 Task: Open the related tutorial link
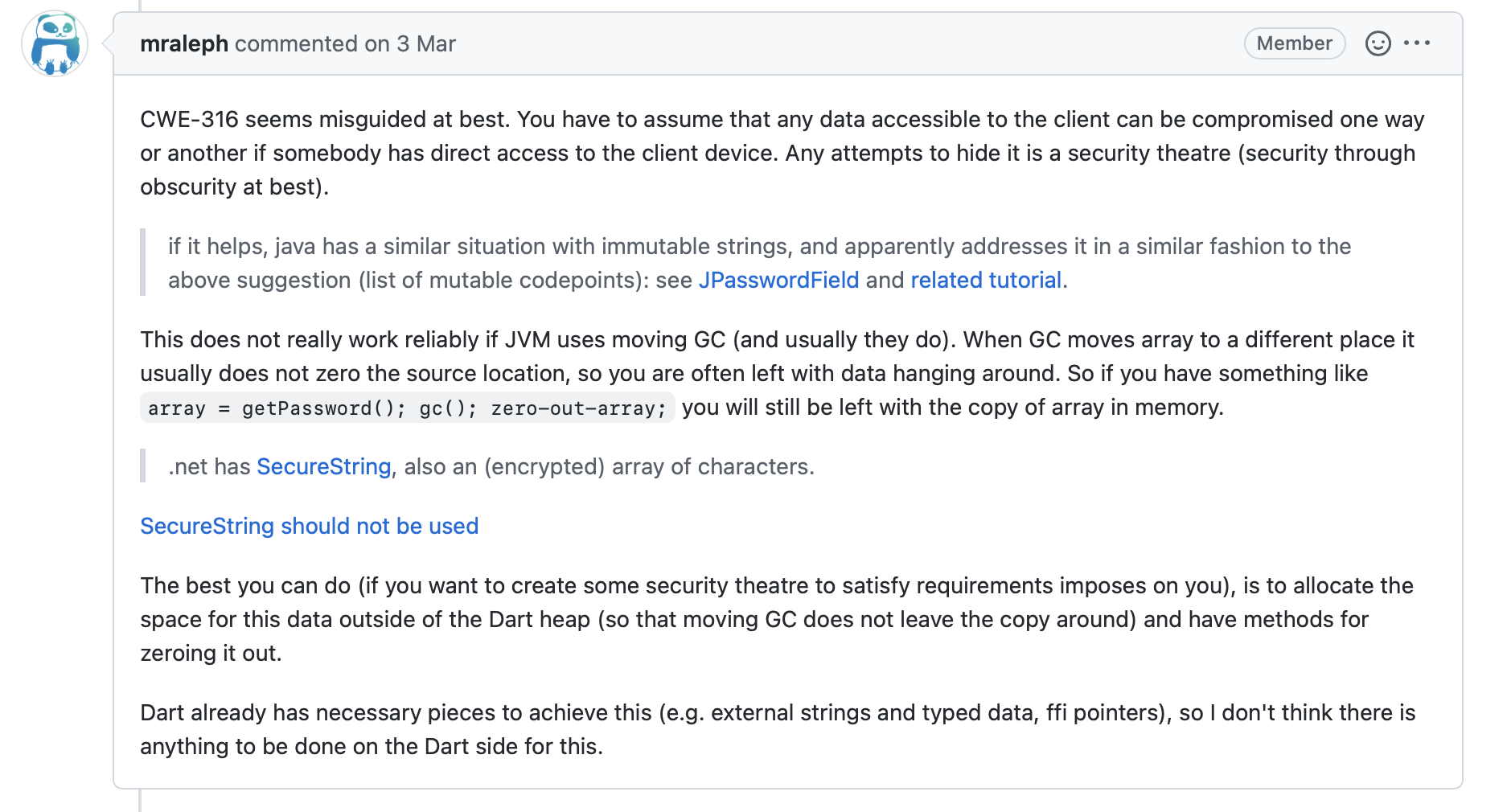[986, 280]
